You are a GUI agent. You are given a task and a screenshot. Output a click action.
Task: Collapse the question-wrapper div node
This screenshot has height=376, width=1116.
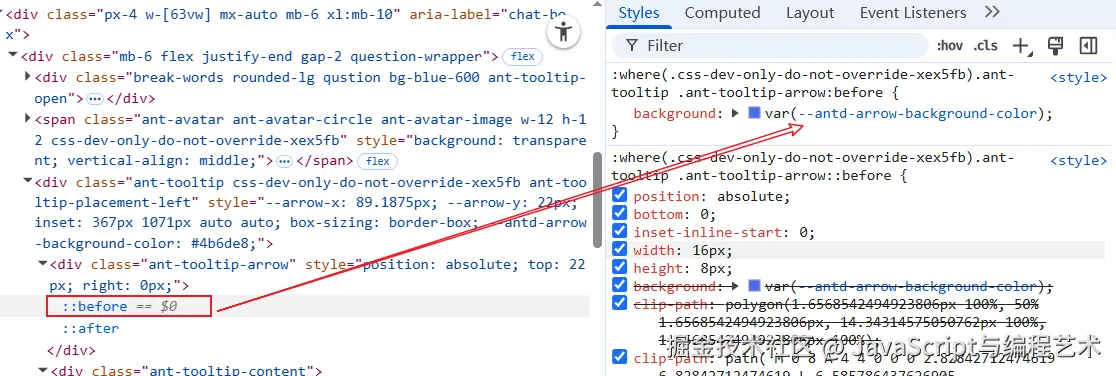coord(13,56)
